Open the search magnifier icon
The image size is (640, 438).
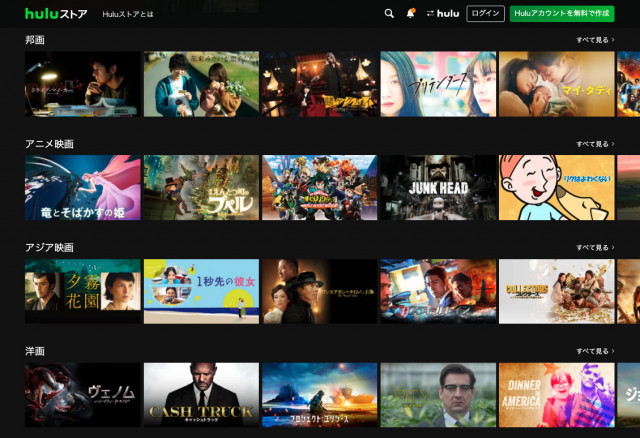[x=389, y=13]
